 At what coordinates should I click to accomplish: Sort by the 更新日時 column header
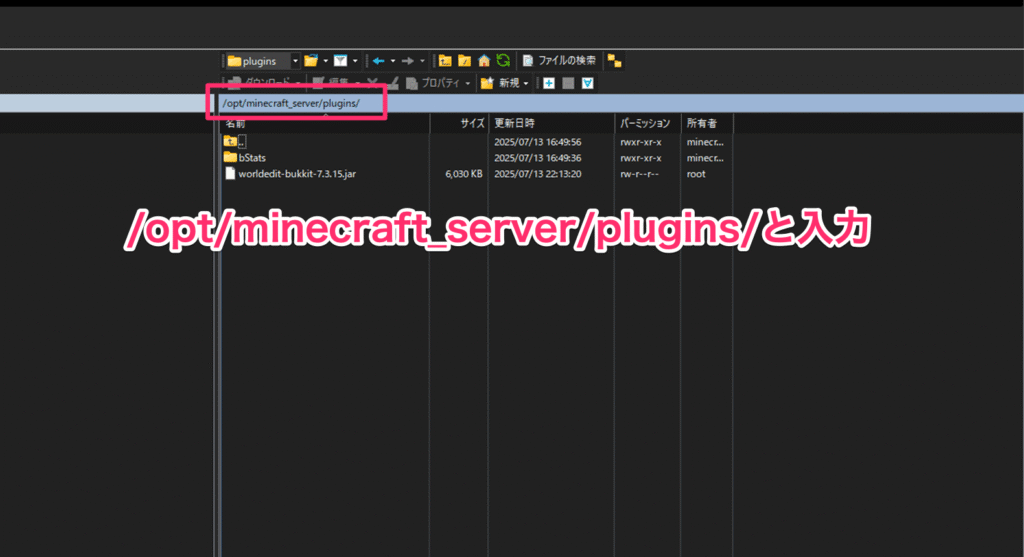point(551,123)
